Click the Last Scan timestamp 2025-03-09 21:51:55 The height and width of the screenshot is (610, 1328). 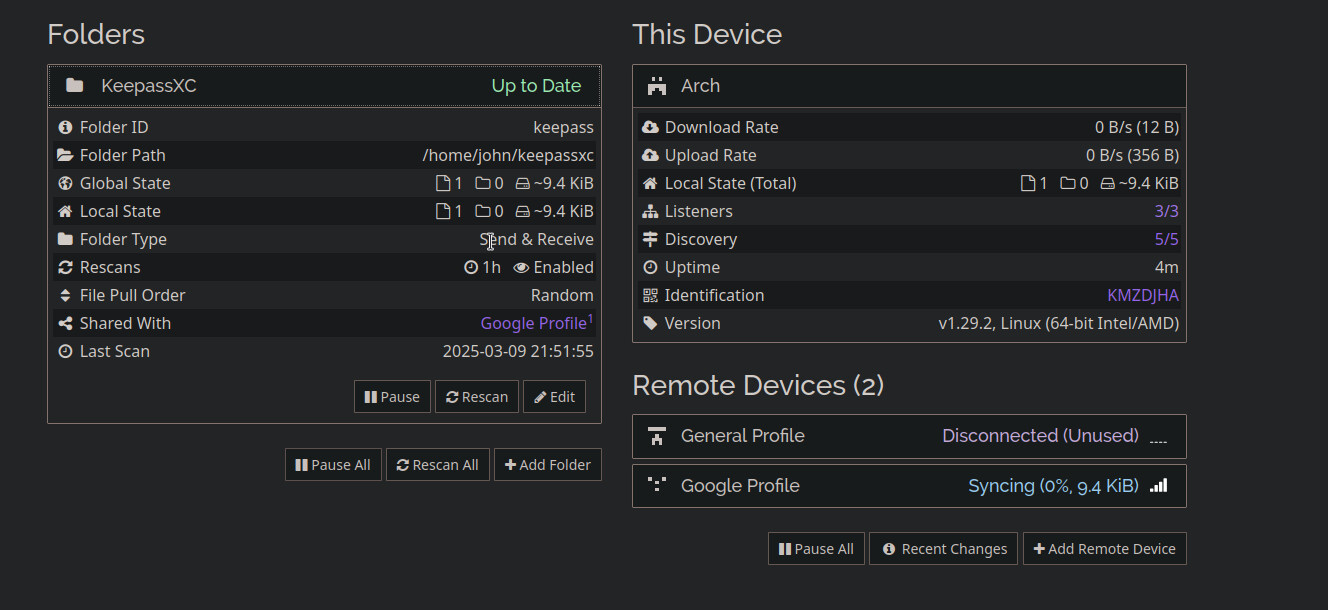pos(518,352)
